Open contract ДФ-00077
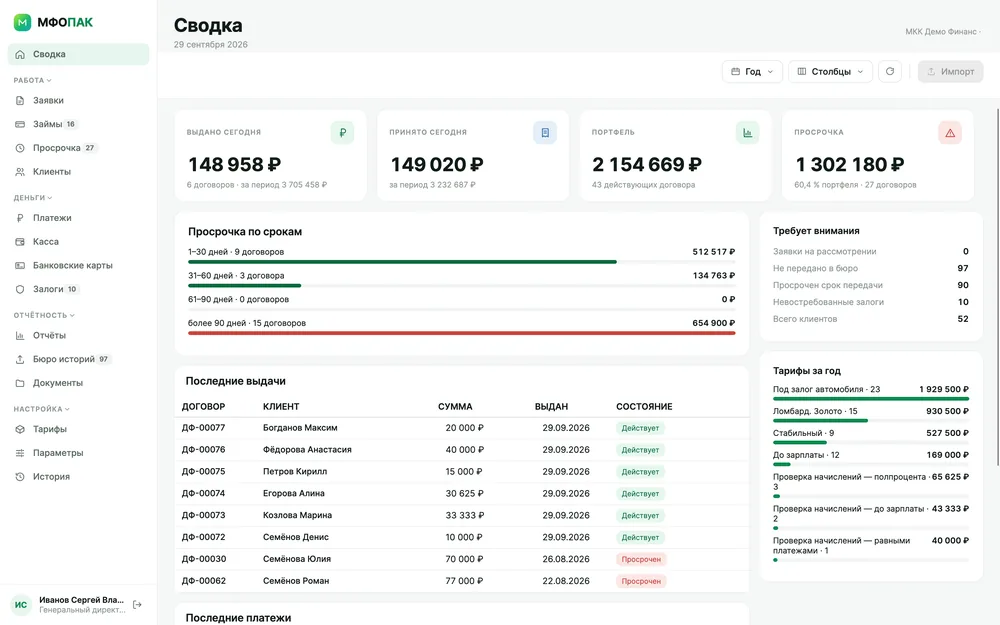The height and width of the screenshot is (625, 1000). [x=203, y=428]
